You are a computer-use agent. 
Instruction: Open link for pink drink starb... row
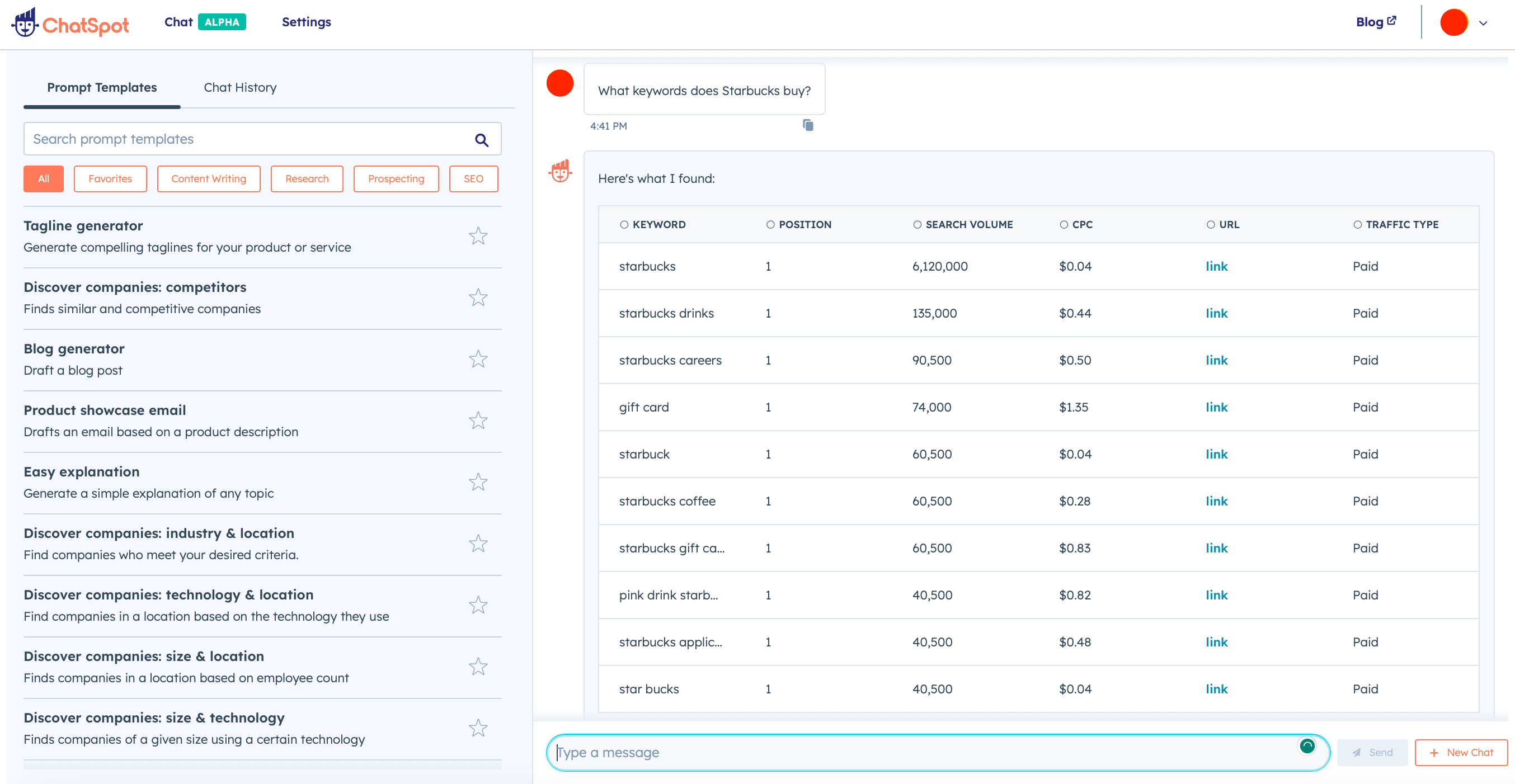click(x=1216, y=596)
